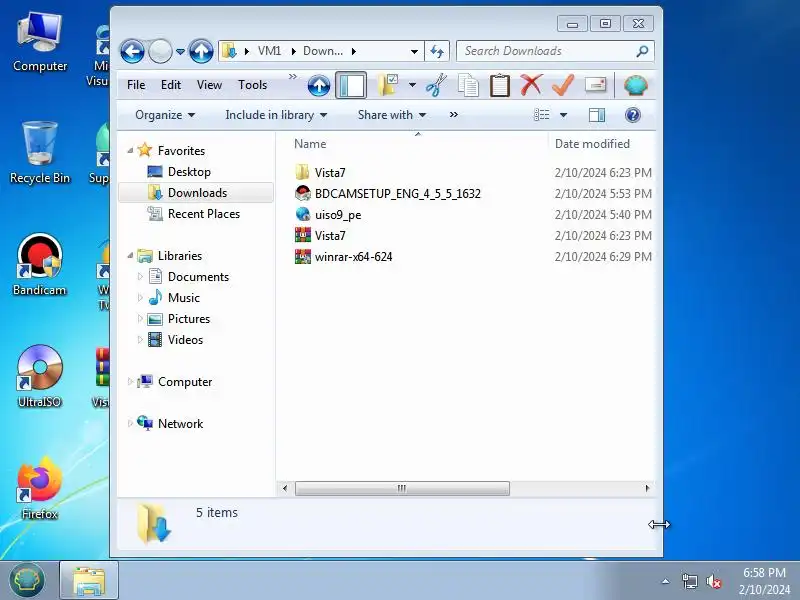Show more command bar options chevron
This screenshot has height=600, width=800.
454,115
